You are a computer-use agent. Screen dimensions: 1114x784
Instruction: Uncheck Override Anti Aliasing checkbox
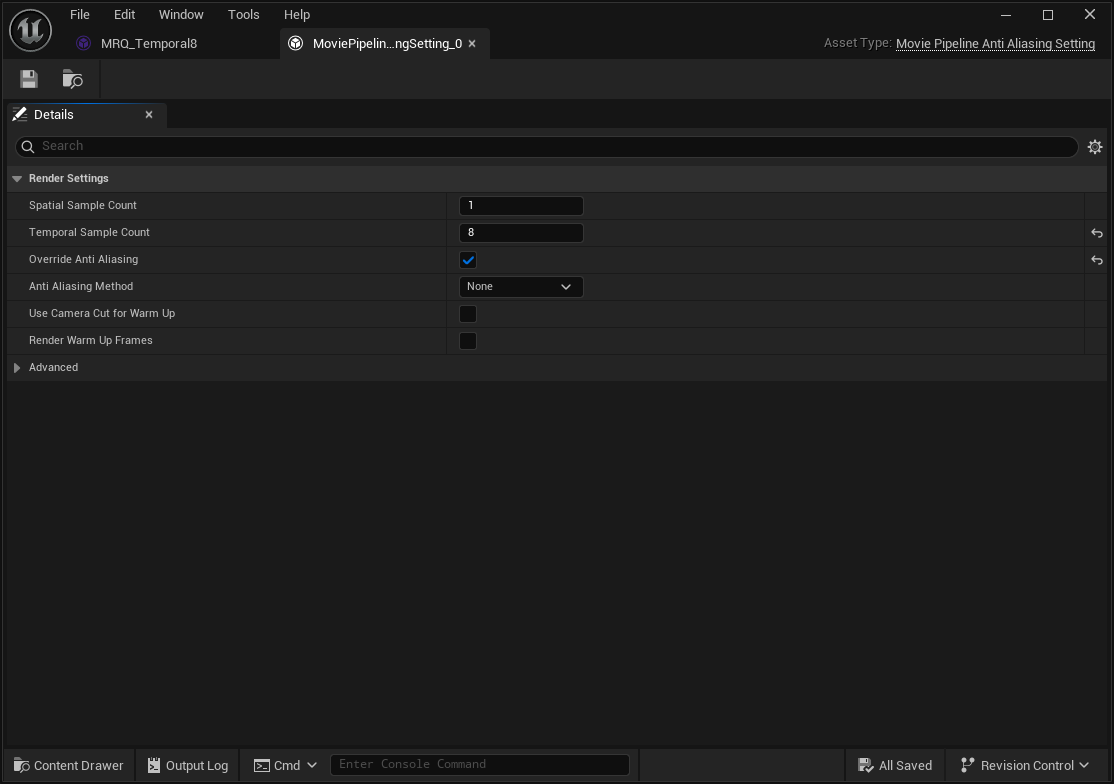467,260
